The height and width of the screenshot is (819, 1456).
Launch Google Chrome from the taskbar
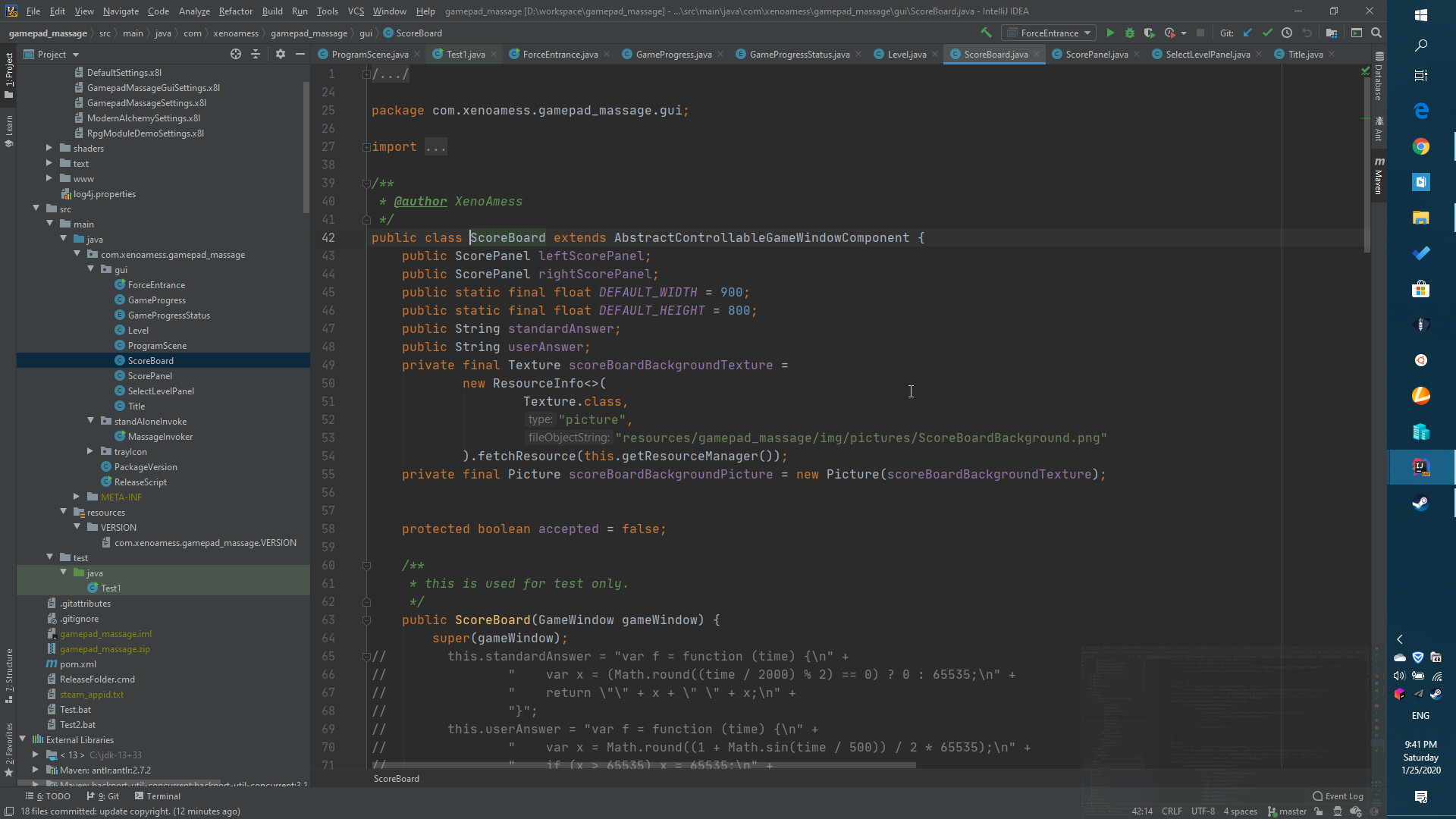point(1421,146)
